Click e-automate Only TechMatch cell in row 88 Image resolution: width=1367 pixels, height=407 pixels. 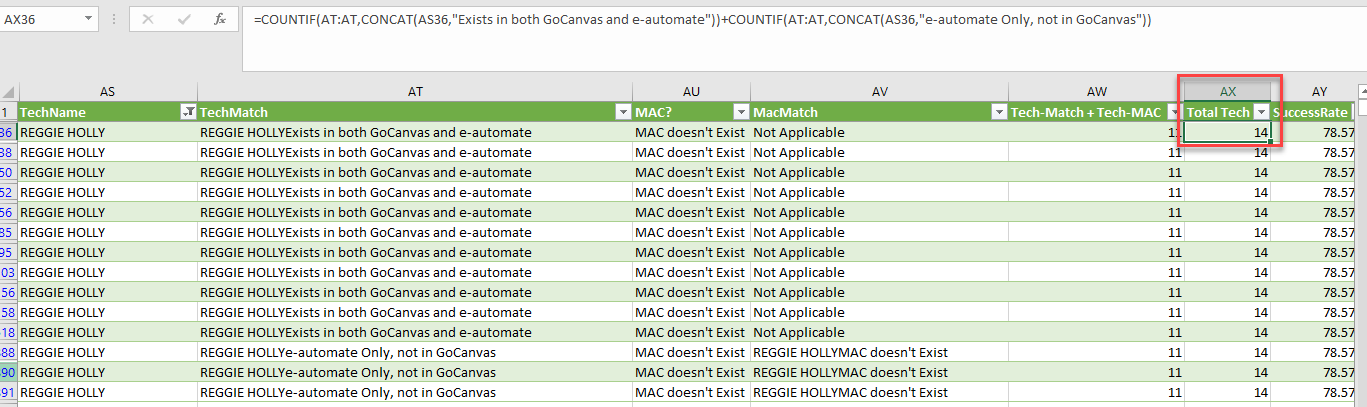[415, 352]
